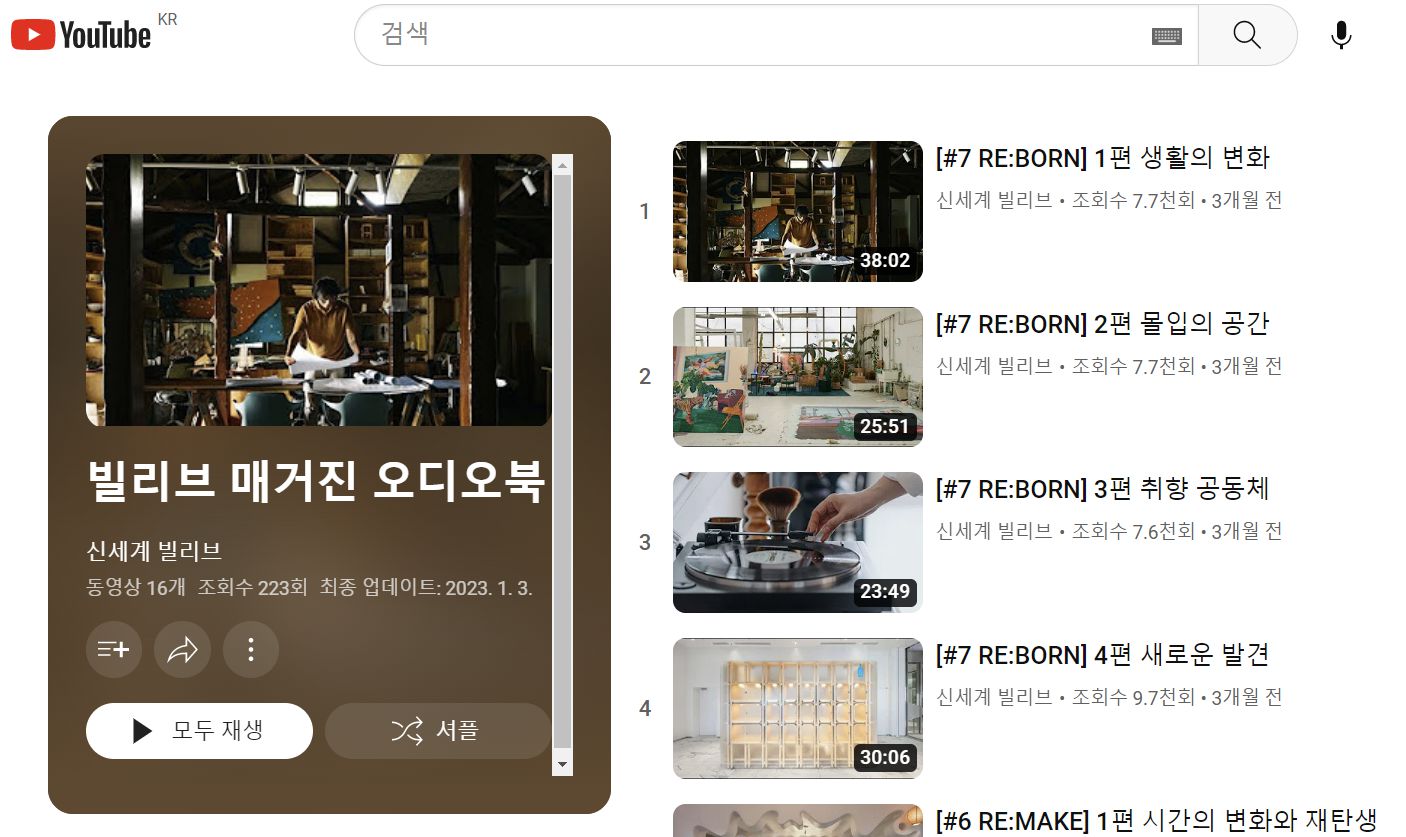
Task: Open video title '[#6 RE:MAKE] 1편 시간의 변화와 재탄생'
Action: (1156, 820)
